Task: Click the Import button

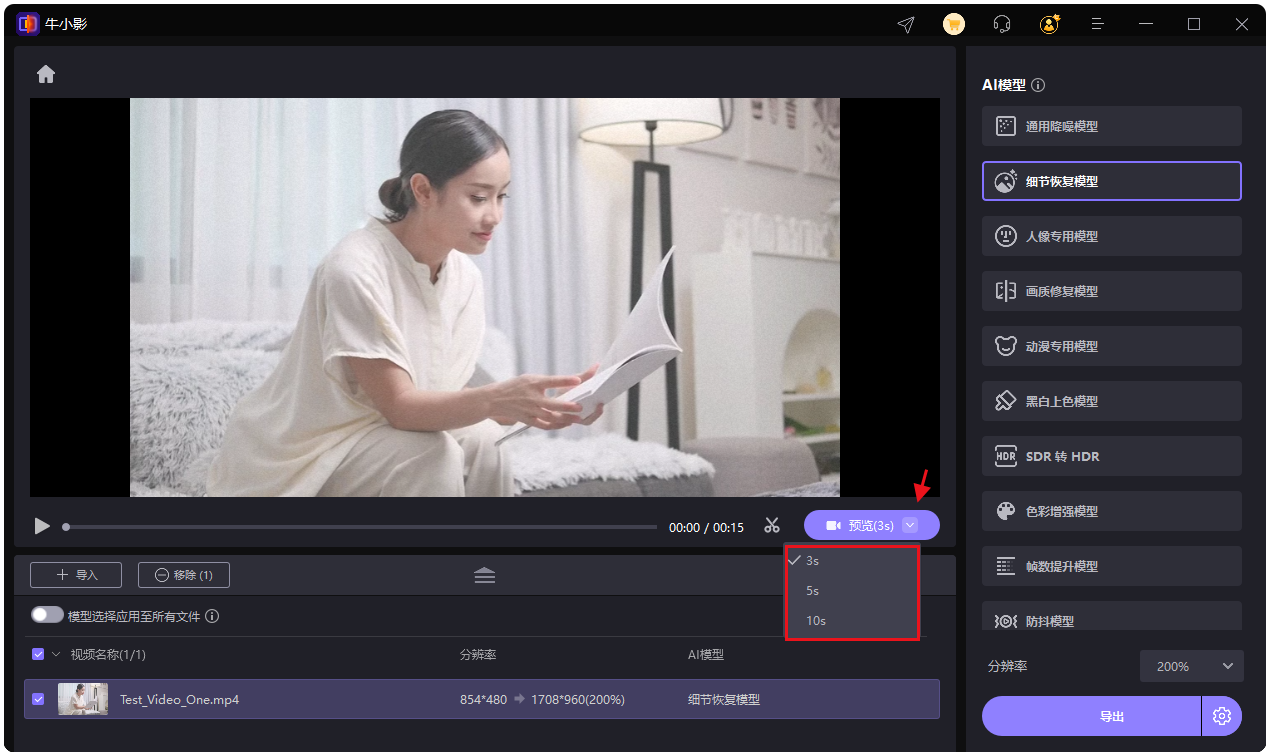Action: pos(76,575)
